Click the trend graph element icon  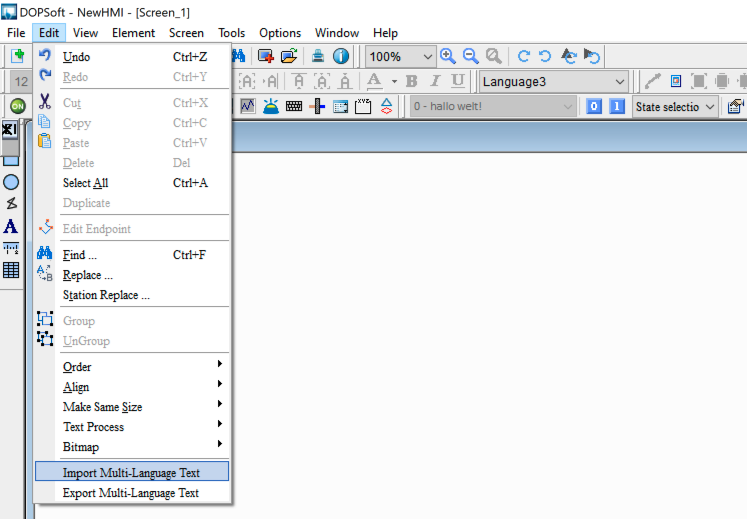point(248,106)
